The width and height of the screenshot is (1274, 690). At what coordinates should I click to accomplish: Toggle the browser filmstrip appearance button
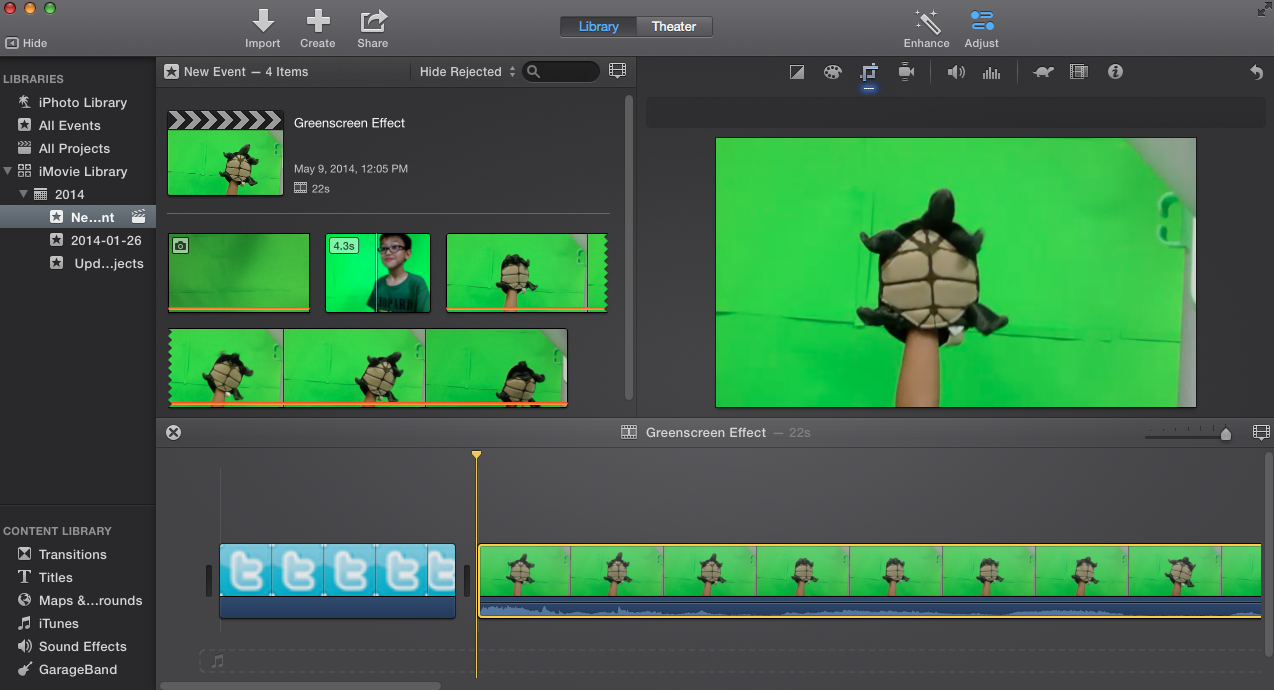point(617,71)
